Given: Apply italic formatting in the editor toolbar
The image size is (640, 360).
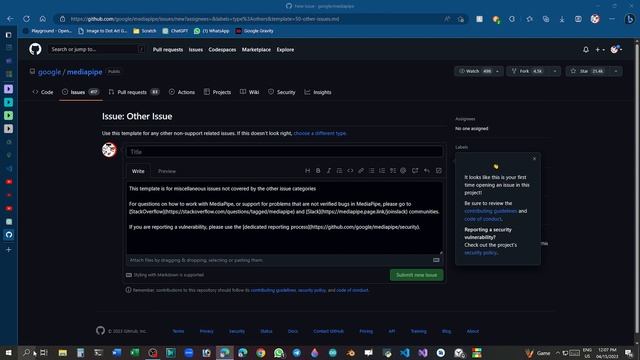Looking at the screenshot, I should click(329, 171).
